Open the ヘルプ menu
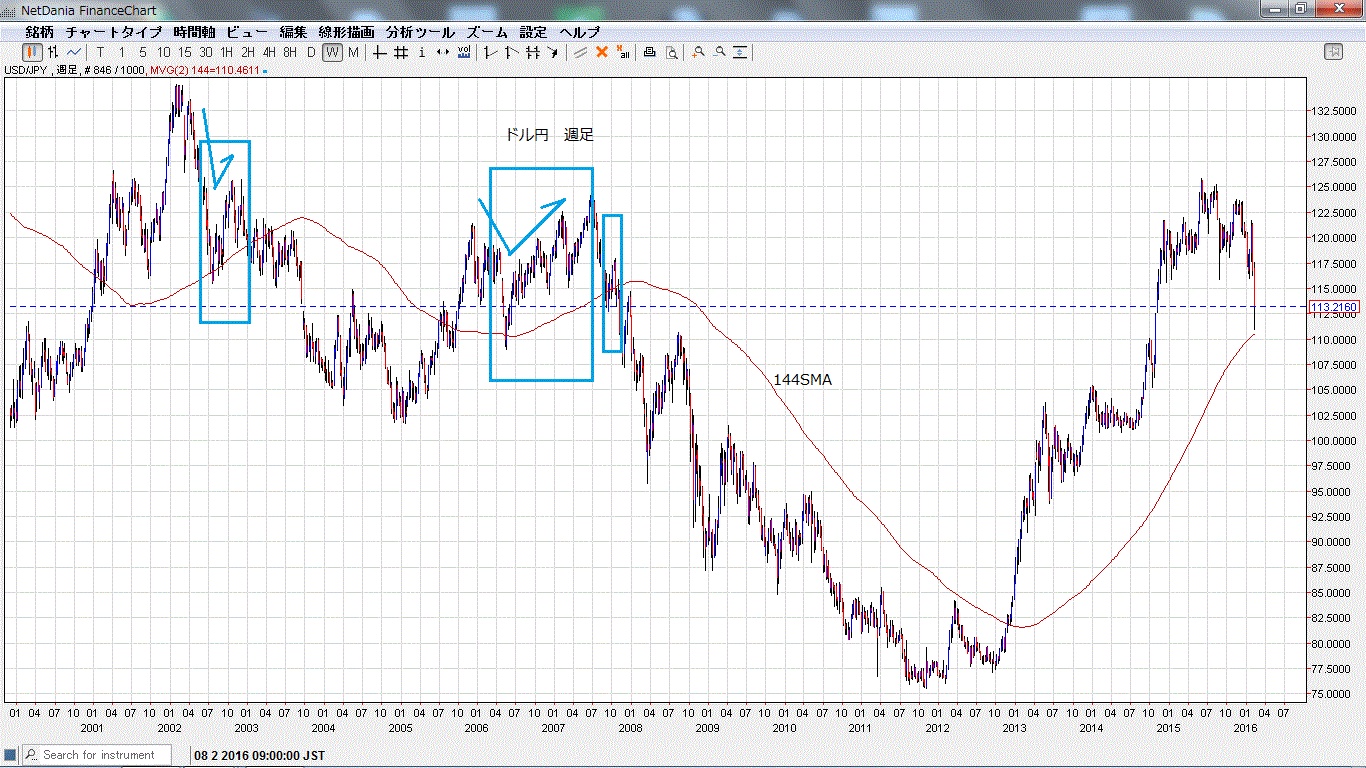Screen dimensions: 1366x768 (580, 32)
